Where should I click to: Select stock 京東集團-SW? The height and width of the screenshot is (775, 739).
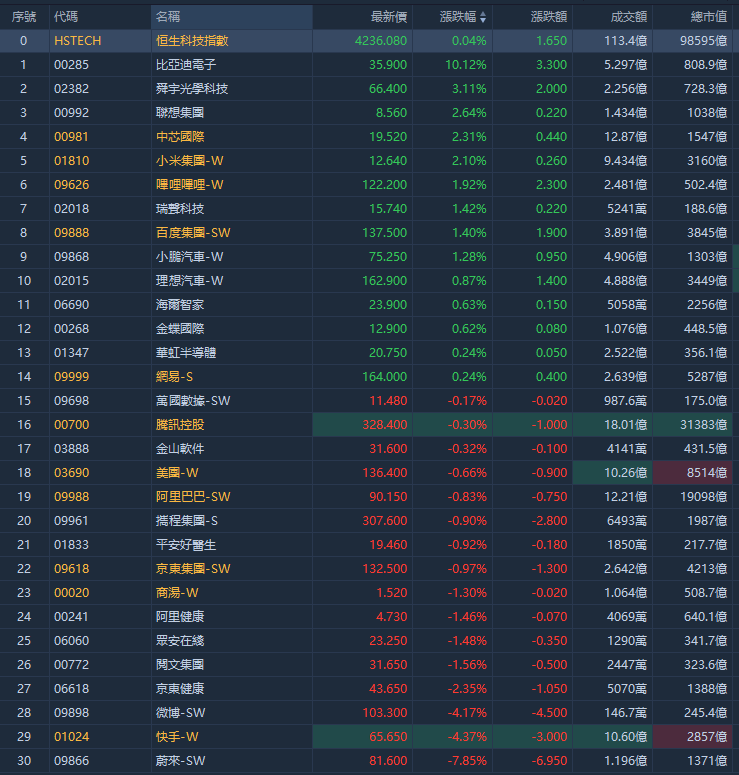(x=193, y=568)
